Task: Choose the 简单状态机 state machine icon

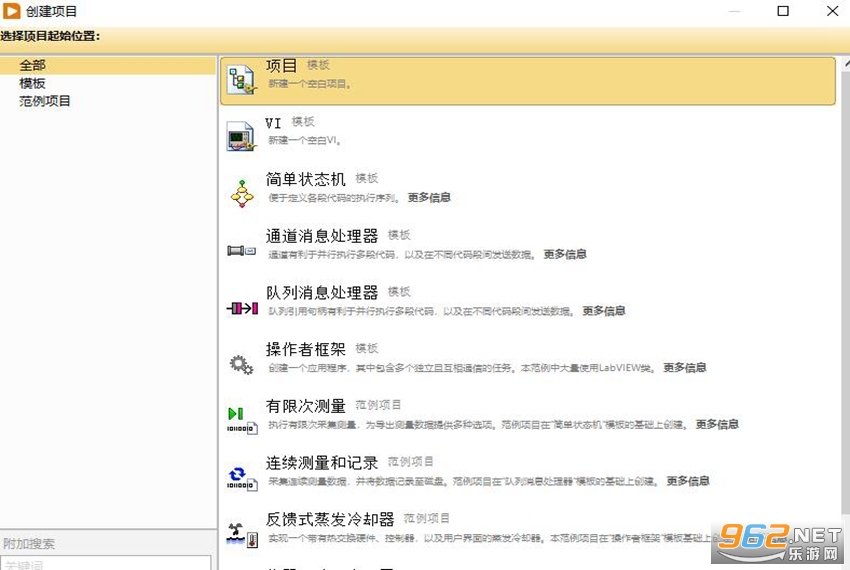Action: (x=242, y=194)
